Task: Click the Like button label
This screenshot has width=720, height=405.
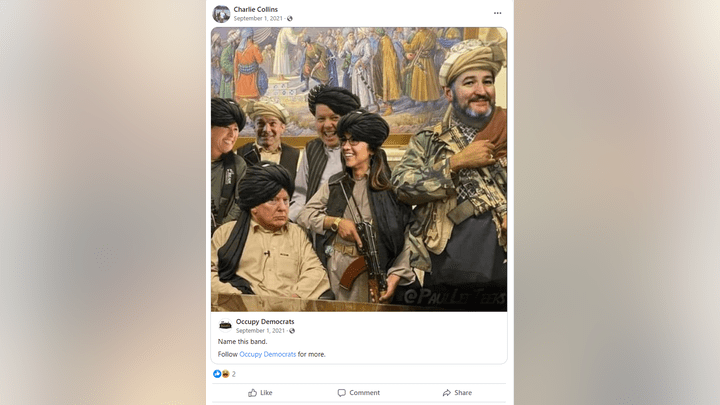Action: [266, 393]
